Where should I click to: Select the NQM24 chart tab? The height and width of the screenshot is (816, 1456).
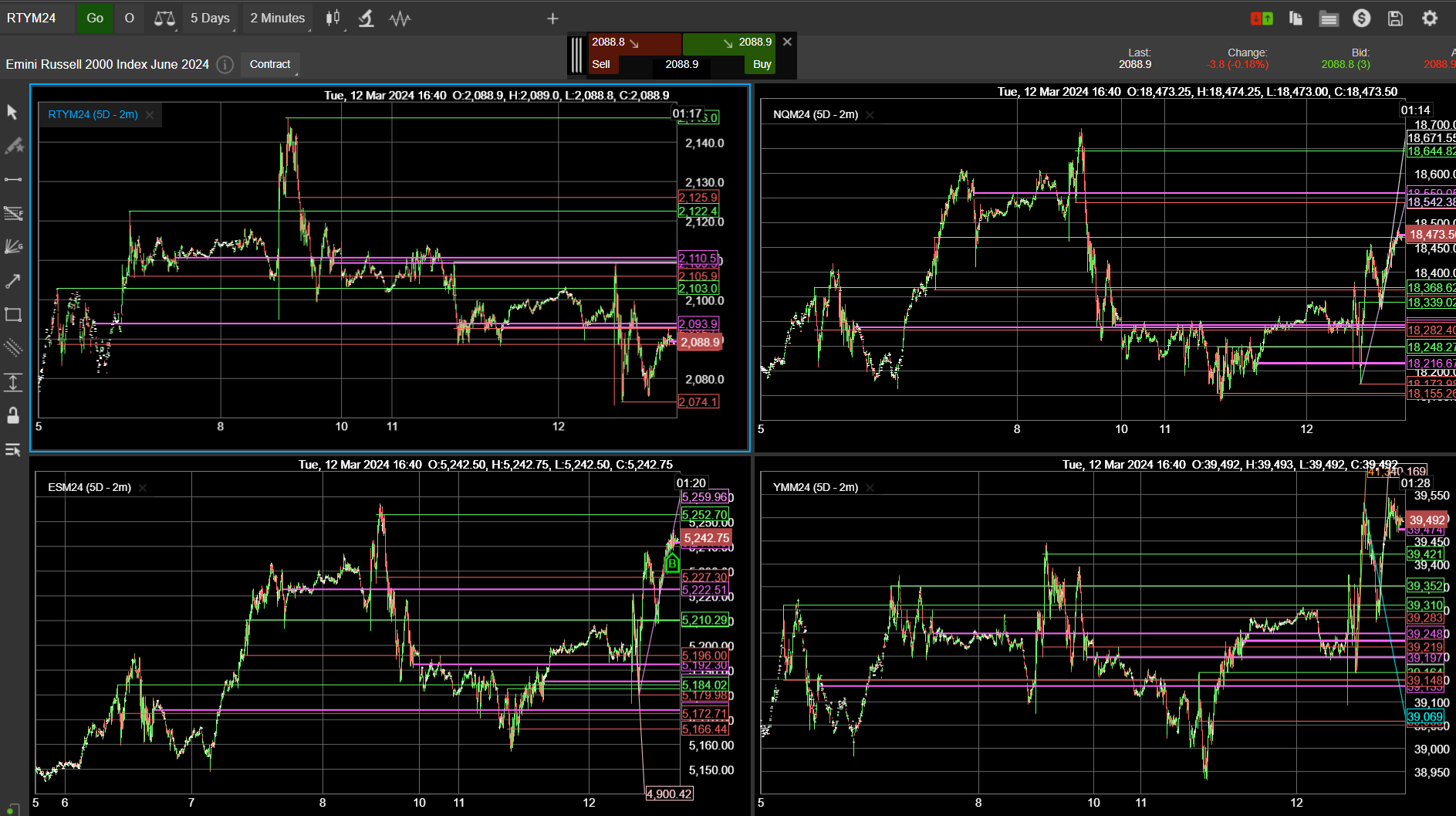[x=816, y=114]
